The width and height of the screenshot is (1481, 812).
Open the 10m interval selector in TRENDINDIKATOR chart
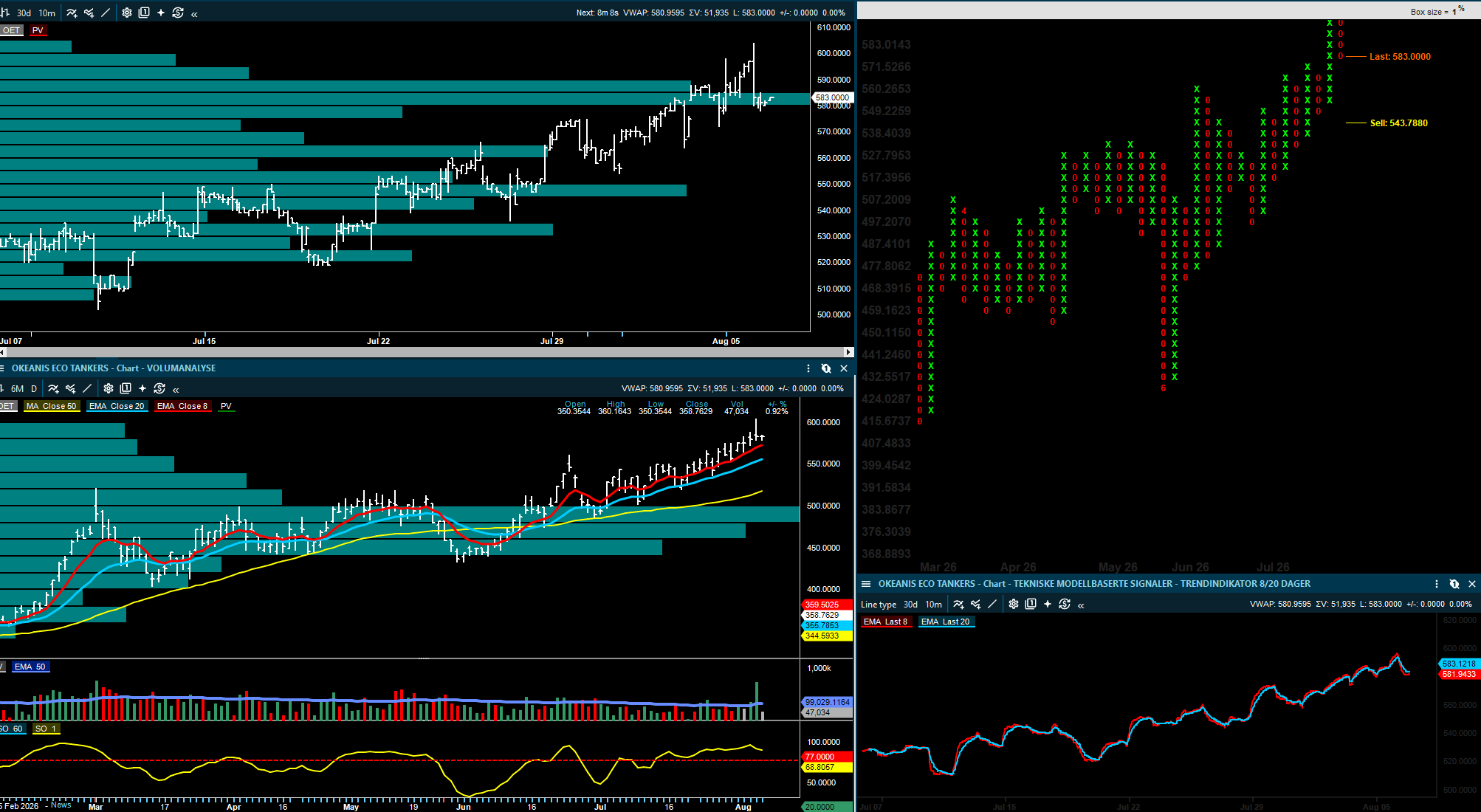[x=934, y=605]
